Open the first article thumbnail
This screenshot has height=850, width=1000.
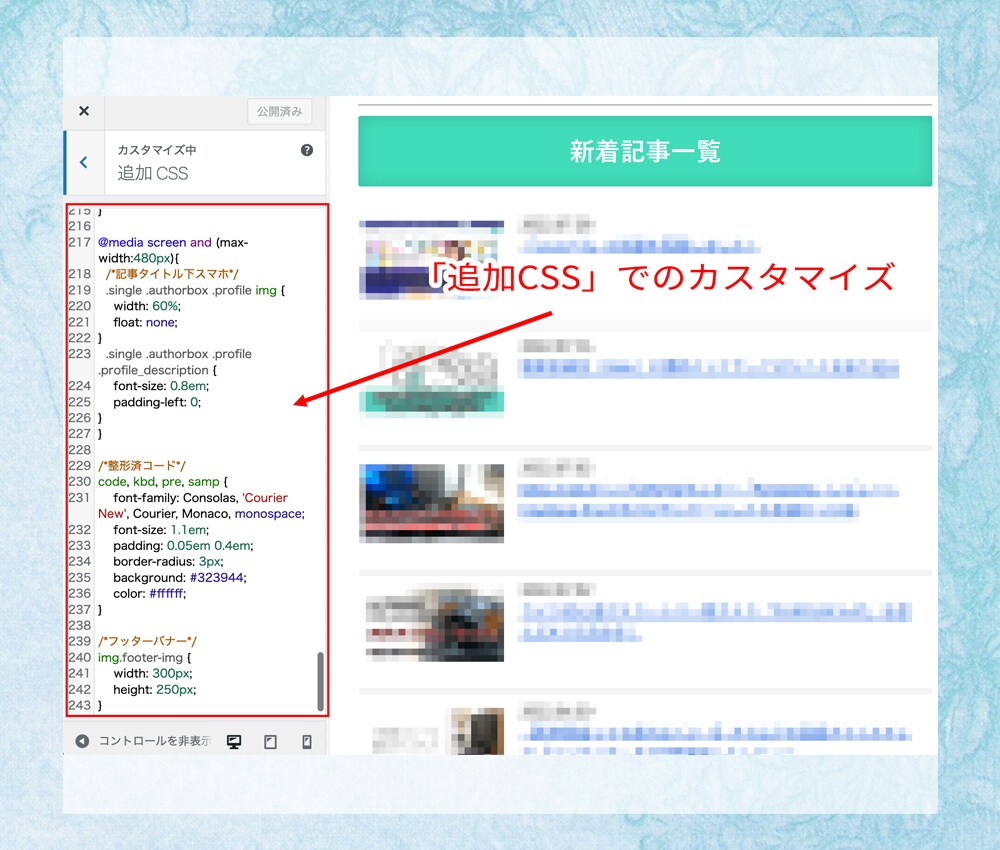point(432,260)
